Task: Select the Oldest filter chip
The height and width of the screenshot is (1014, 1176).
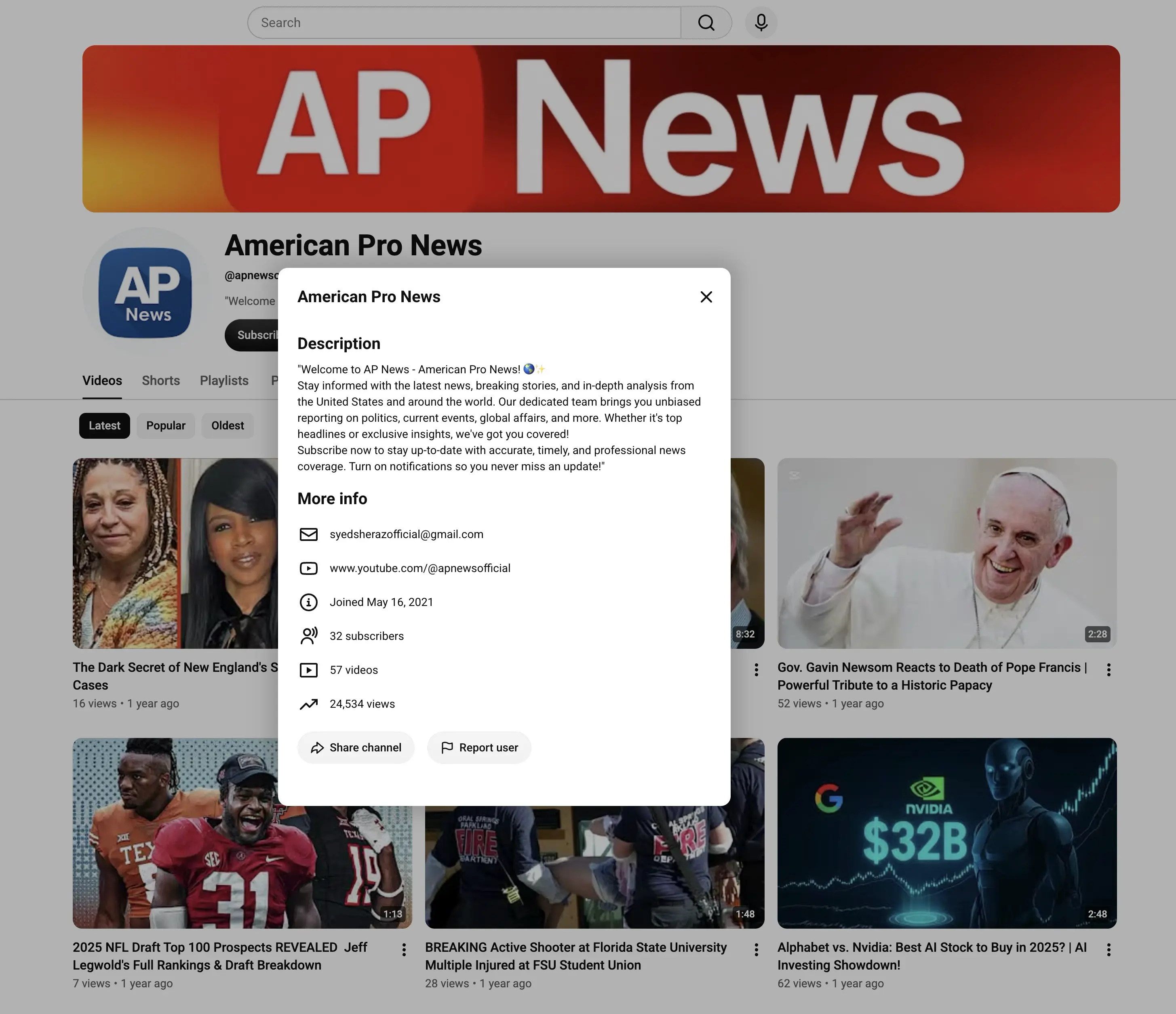Action: click(x=228, y=425)
